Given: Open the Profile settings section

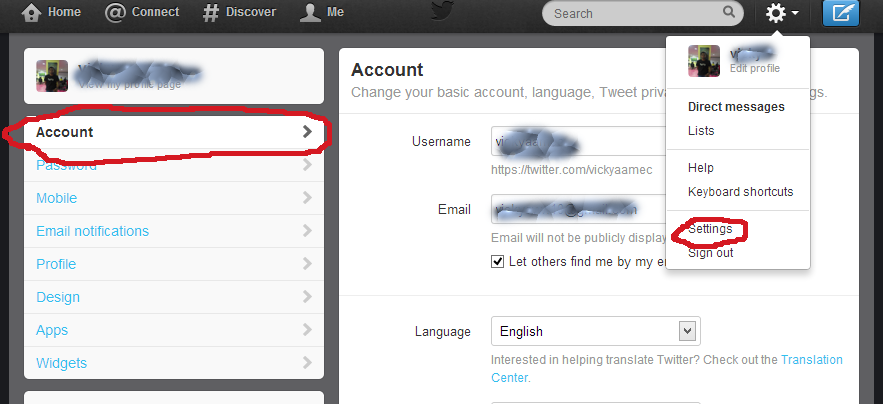Looking at the screenshot, I should tap(174, 264).
